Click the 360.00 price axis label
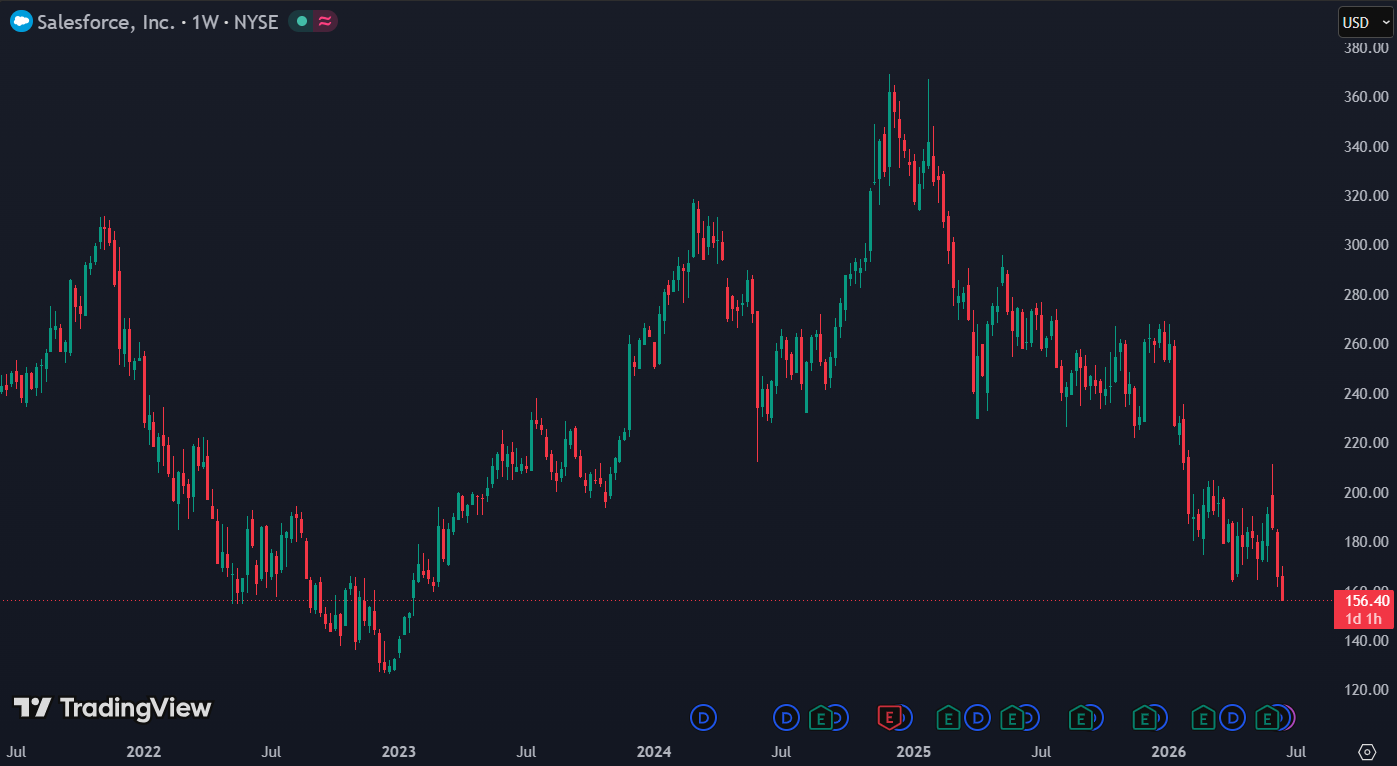 [1367, 97]
